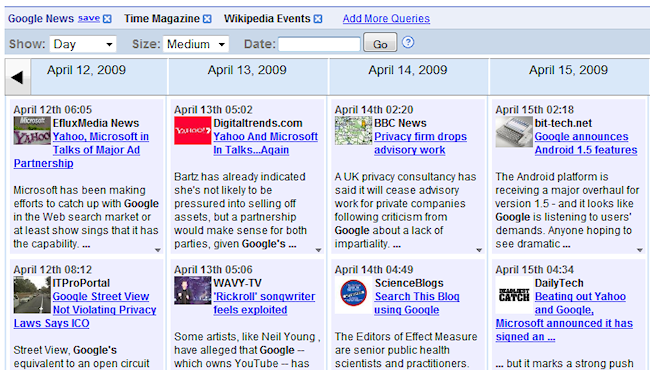
Task: Expand the April 15th 02:18 story
Action: pyautogui.click(x=640, y=250)
